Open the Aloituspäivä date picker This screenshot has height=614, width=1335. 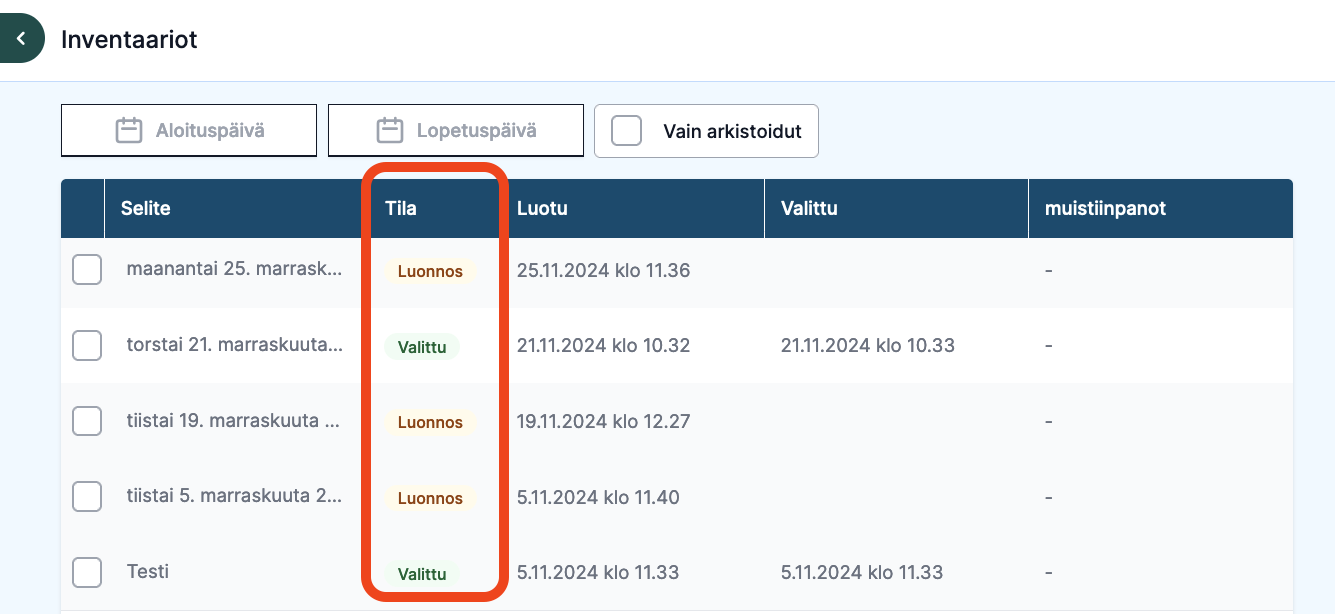coord(189,130)
